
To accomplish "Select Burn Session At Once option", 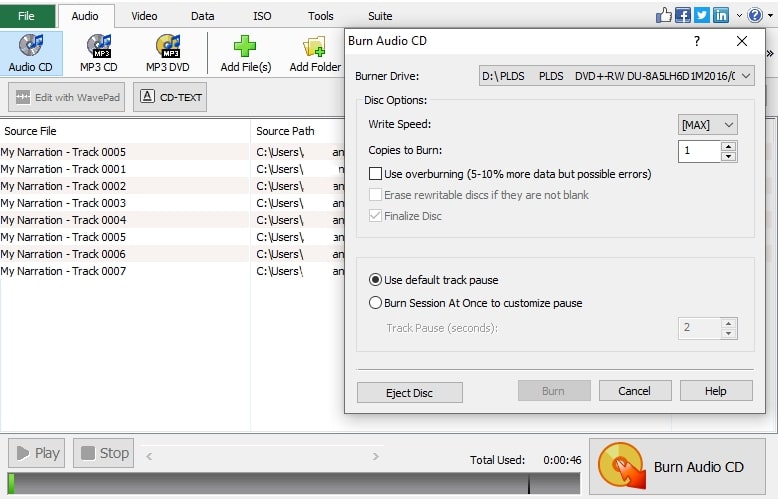I will coord(376,303).
